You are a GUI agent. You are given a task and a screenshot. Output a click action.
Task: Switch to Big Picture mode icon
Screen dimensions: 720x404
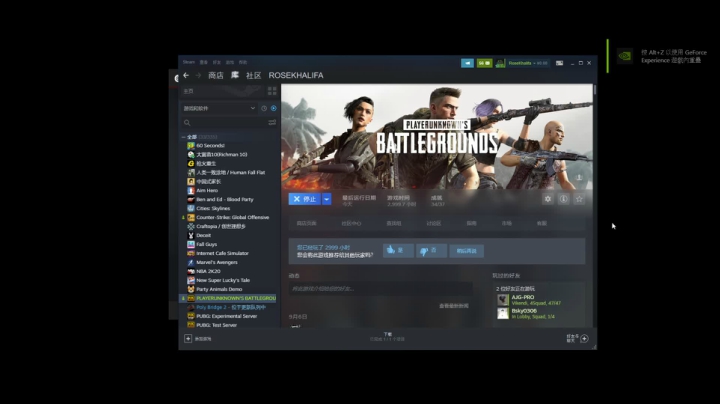coord(559,63)
